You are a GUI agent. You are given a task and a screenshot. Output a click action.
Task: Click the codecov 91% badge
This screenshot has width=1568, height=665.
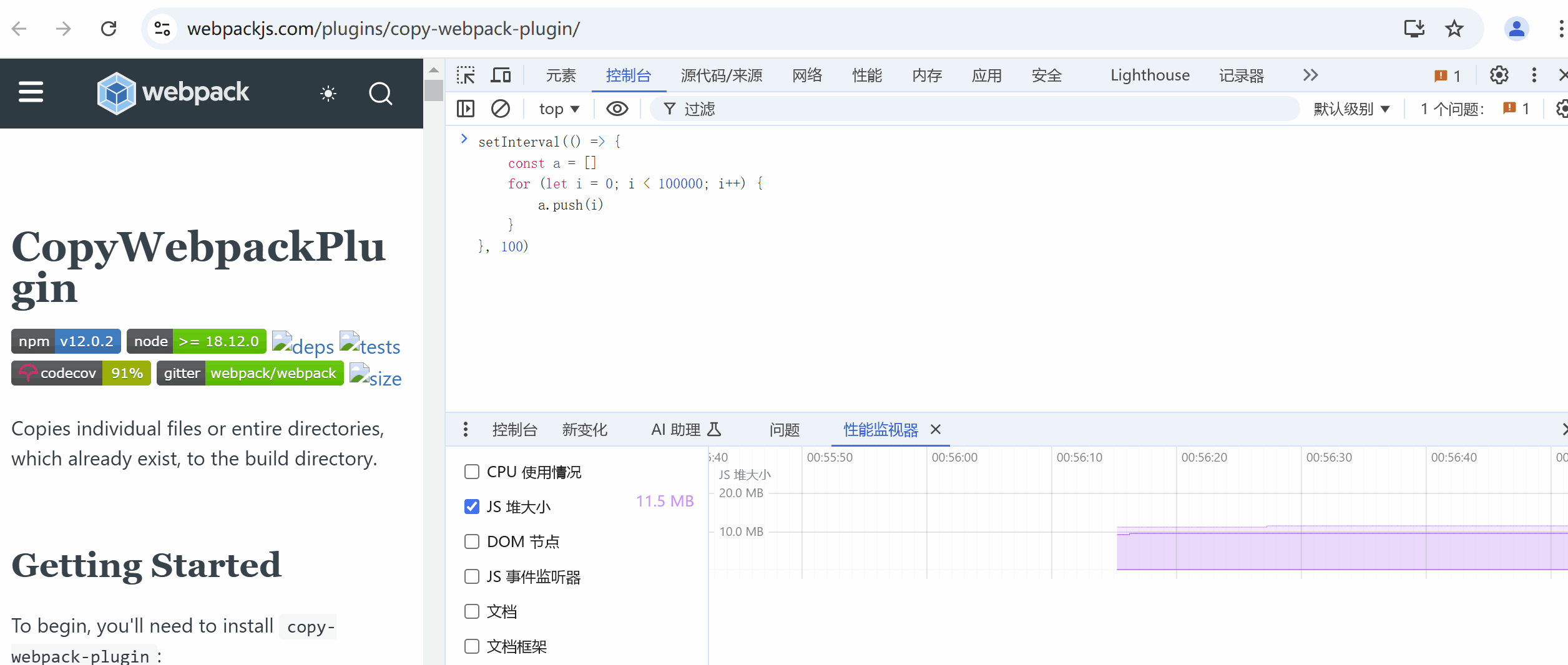(x=81, y=373)
